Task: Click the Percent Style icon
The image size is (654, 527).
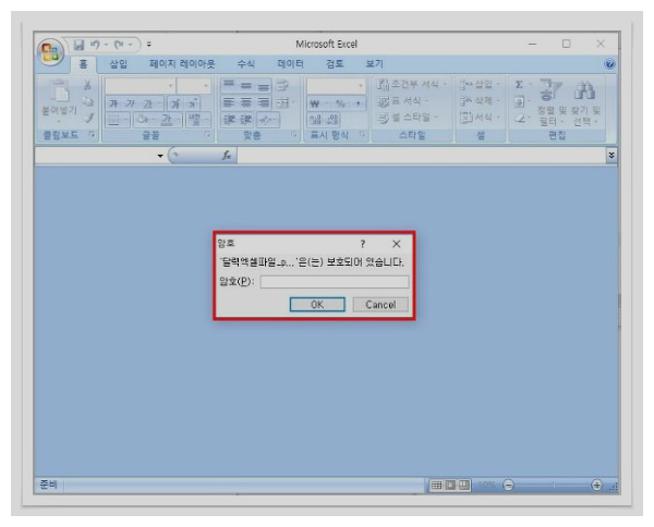Action: pos(342,103)
